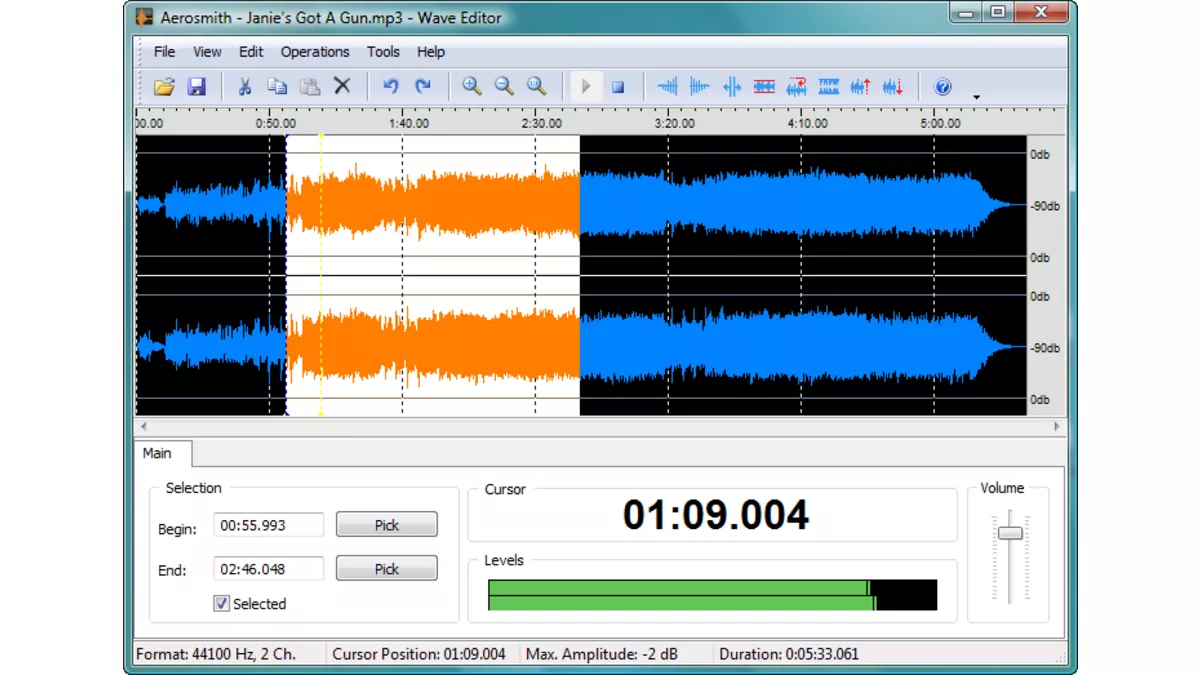
Task: Apply a Fade In to the selection
Action: click(667, 86)
